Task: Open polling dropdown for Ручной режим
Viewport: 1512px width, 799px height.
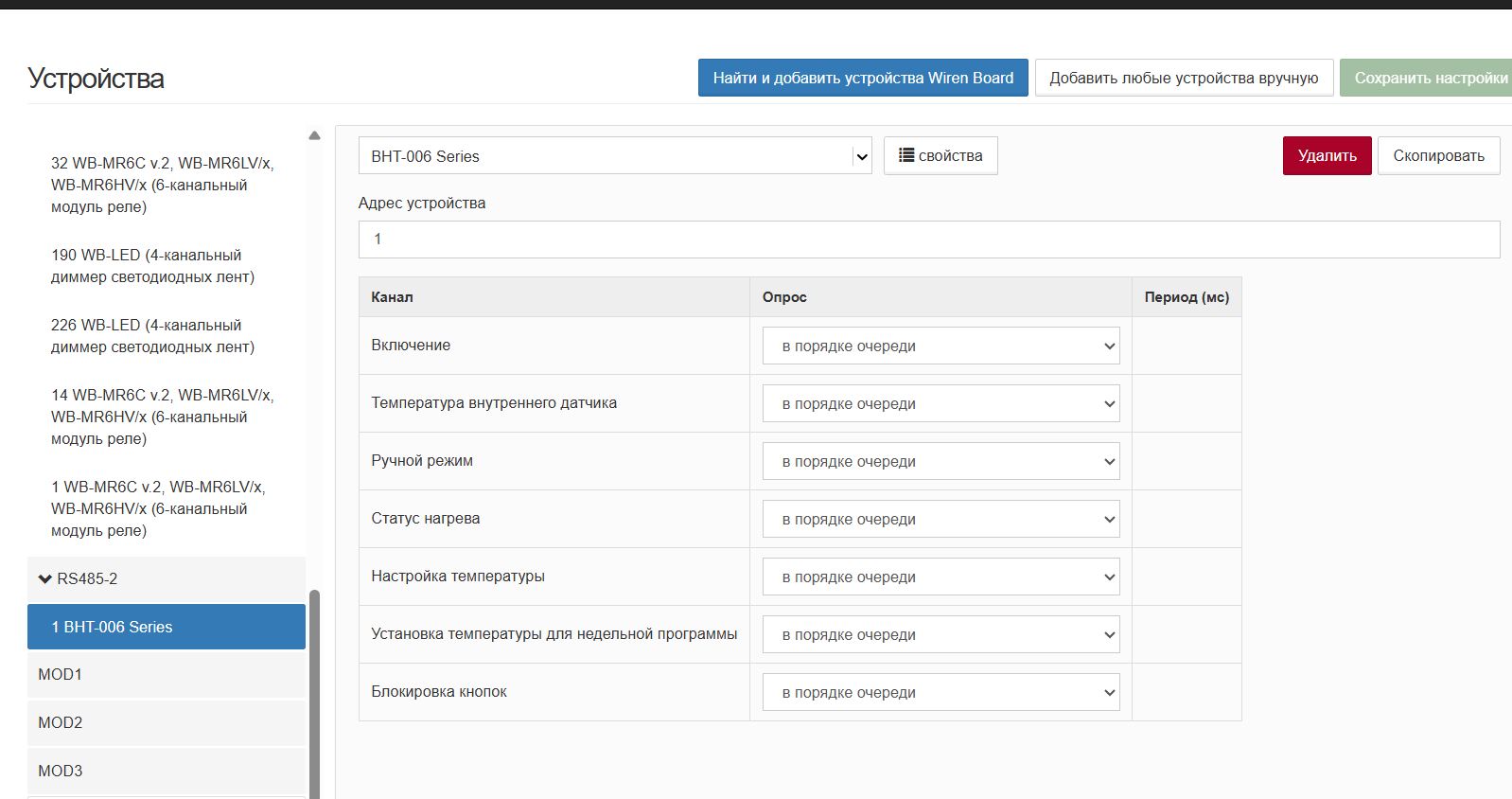Action: pyautogui.click(x=940, y=462)
